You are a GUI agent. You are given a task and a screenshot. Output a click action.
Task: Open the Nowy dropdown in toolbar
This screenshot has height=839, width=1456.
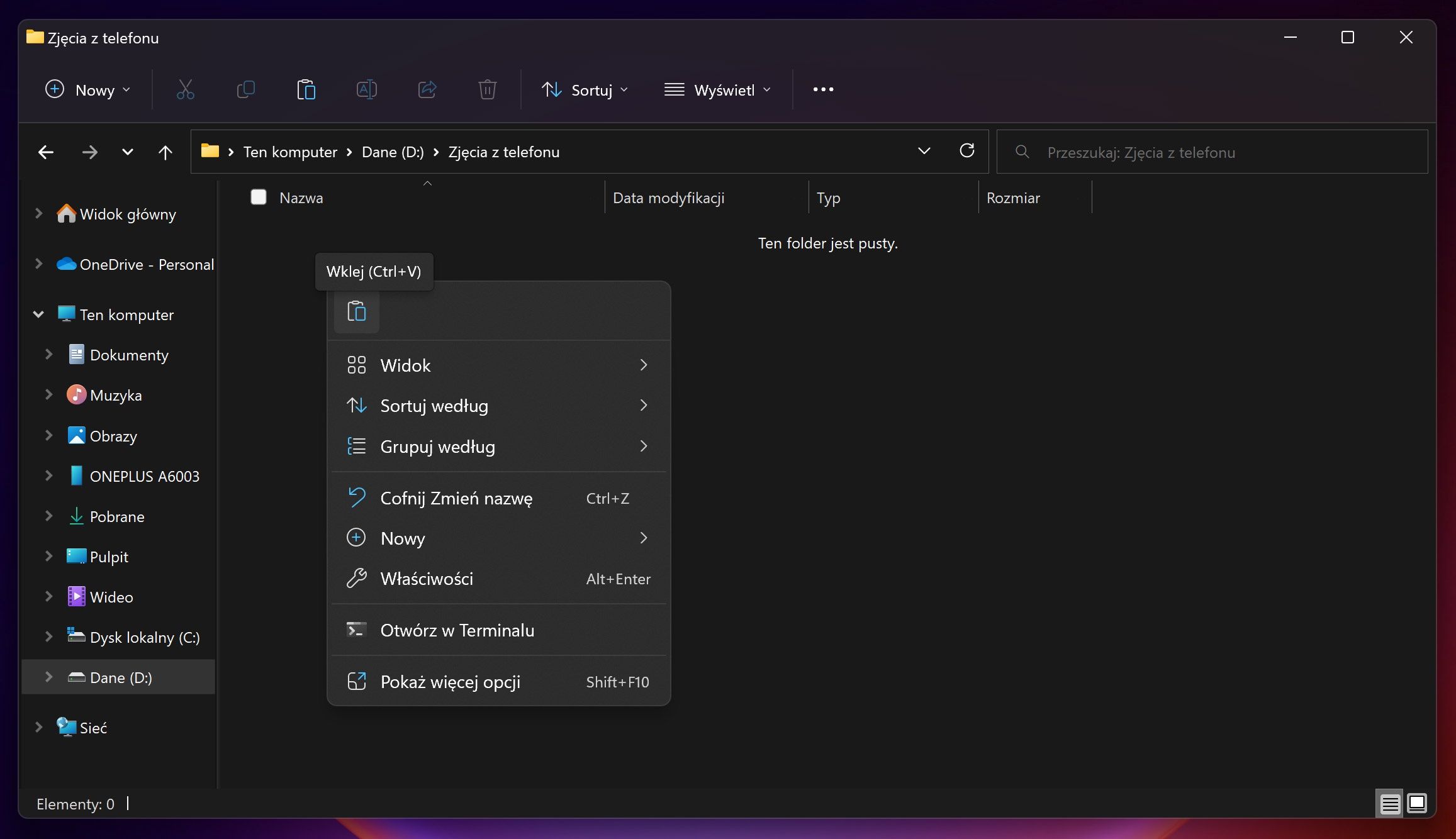pos(89,90)
